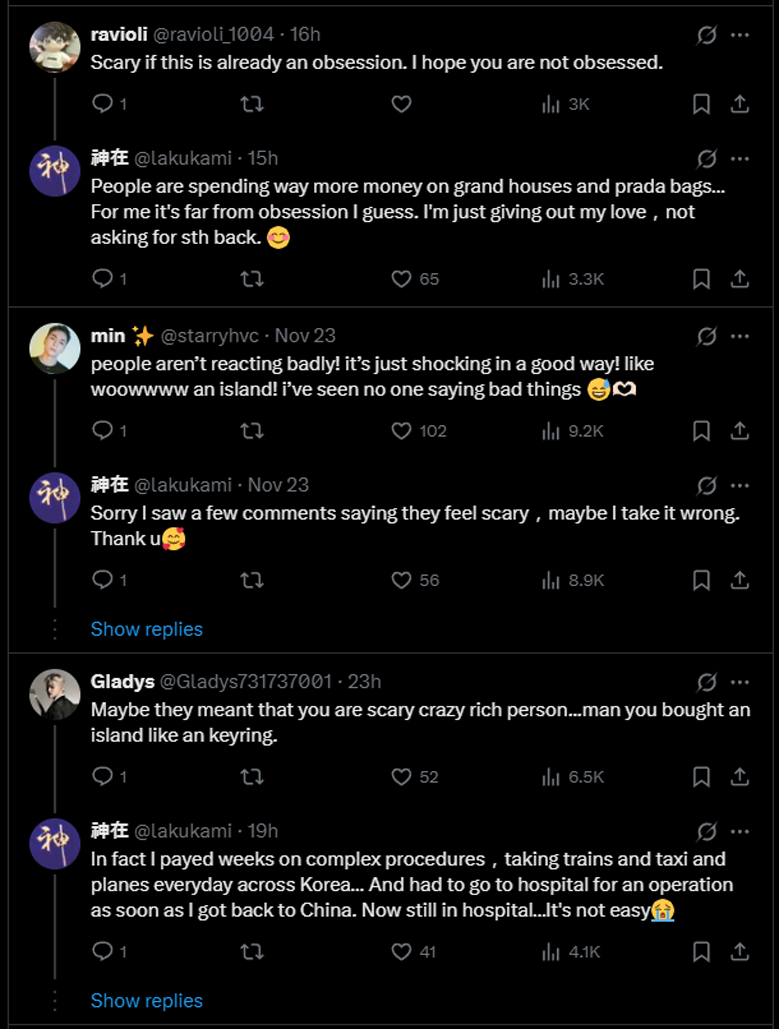Reply to lakukami's prada bags tweet
The width and height of the screenshot is (779, 1029).
click(x=102, y=279)
